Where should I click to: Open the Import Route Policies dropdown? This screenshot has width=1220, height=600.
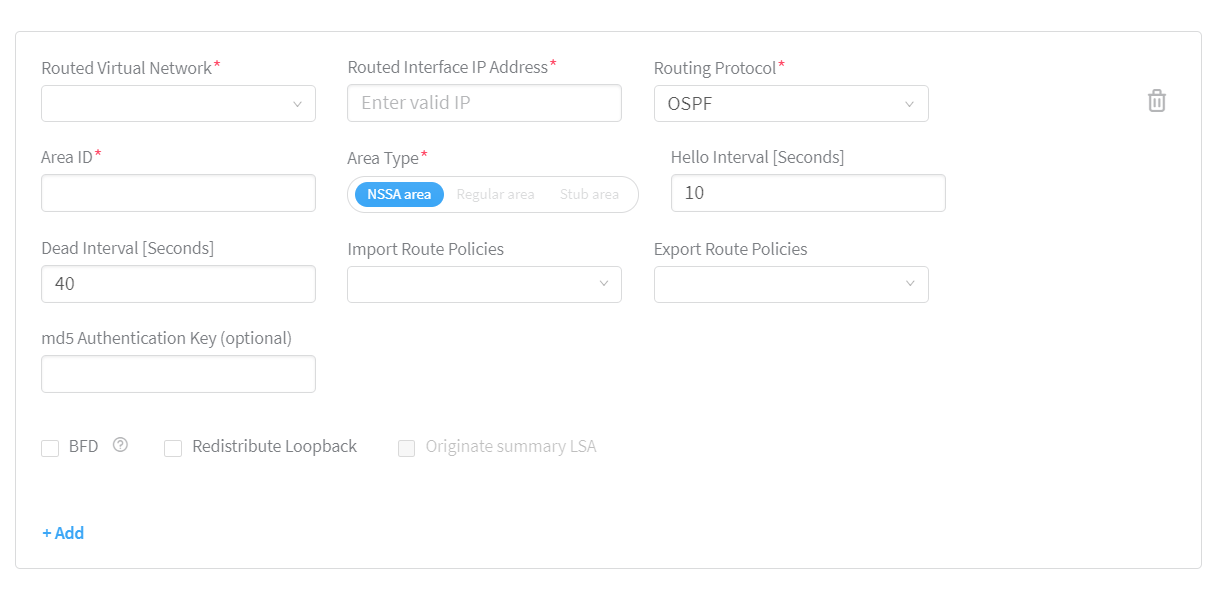pos(484,284)
